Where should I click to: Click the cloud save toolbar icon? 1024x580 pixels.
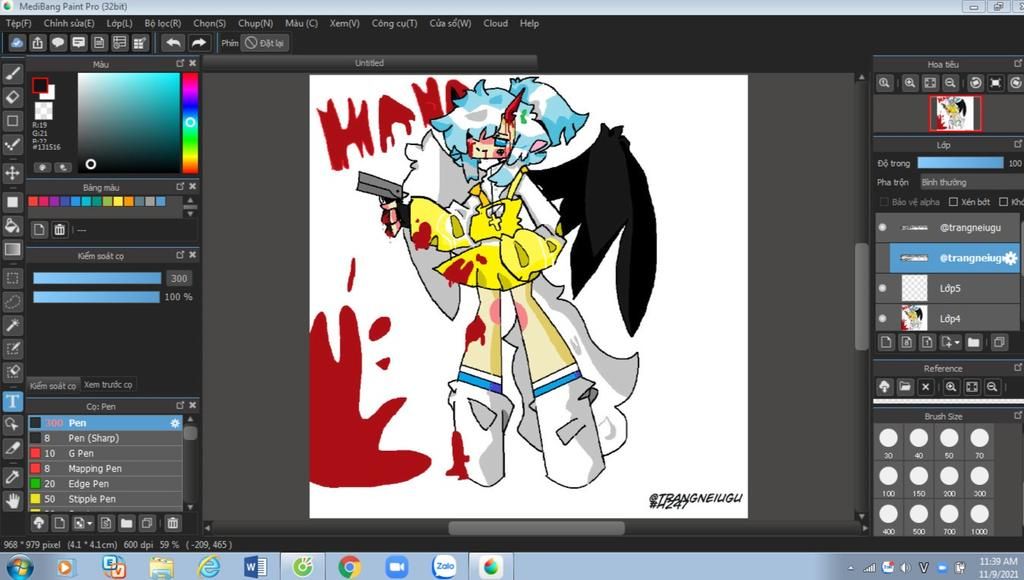point(17,43)
